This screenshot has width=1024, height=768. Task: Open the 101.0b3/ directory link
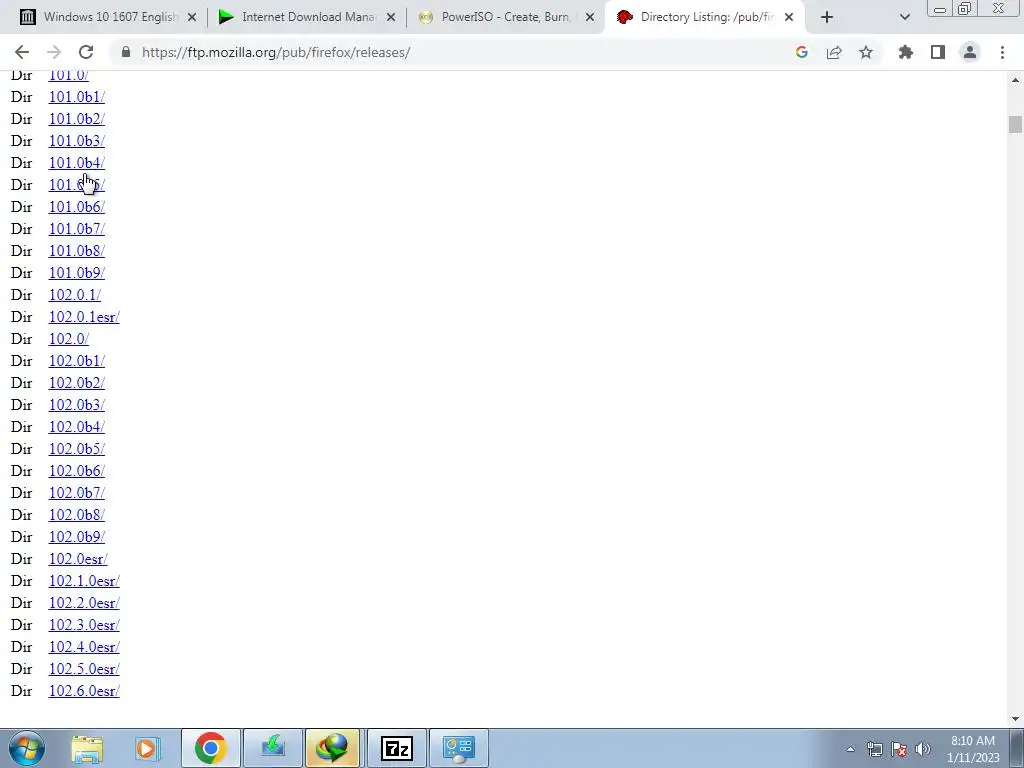point(76,141)
